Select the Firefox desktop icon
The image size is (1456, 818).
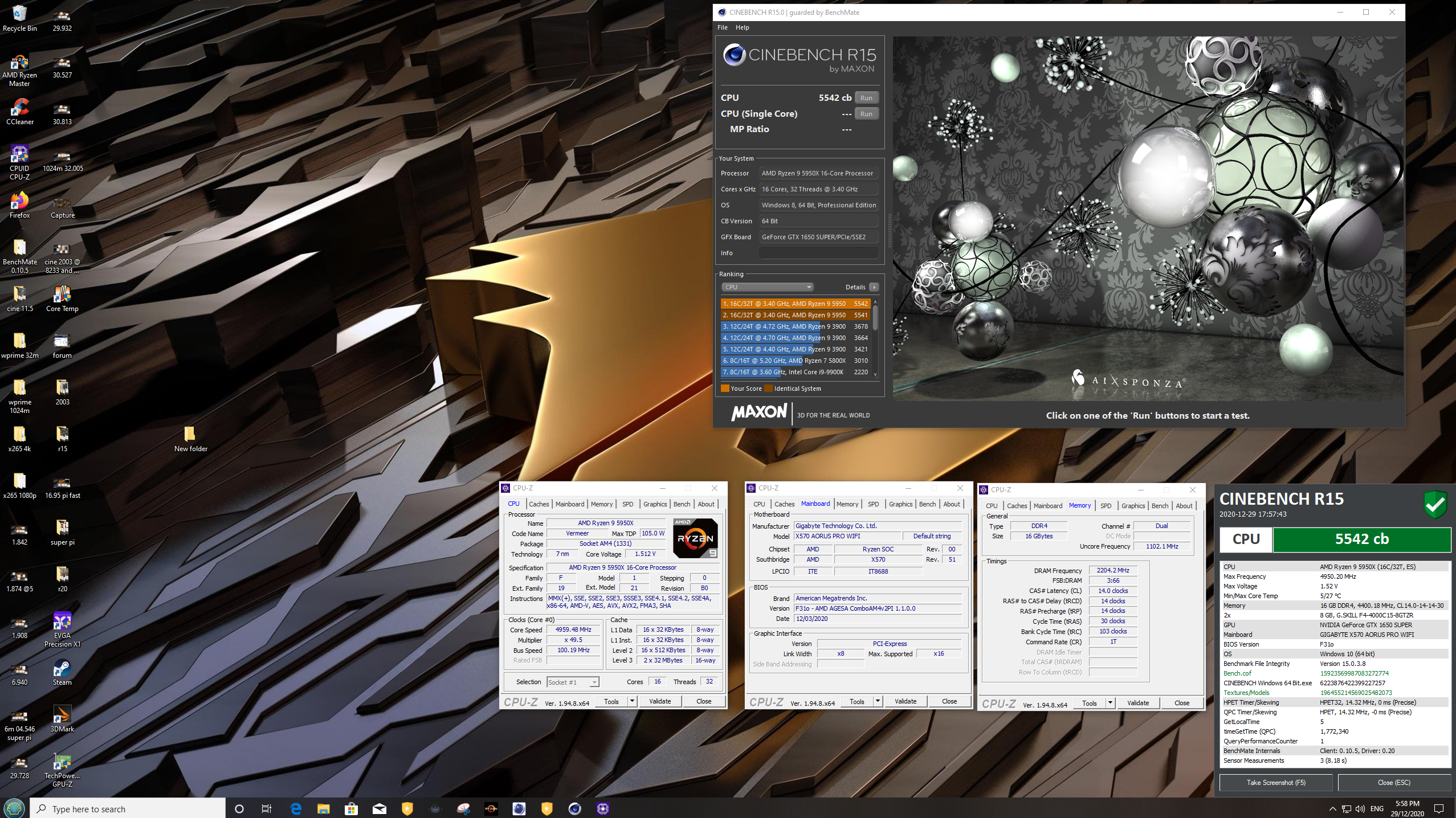tap(19, 205)
